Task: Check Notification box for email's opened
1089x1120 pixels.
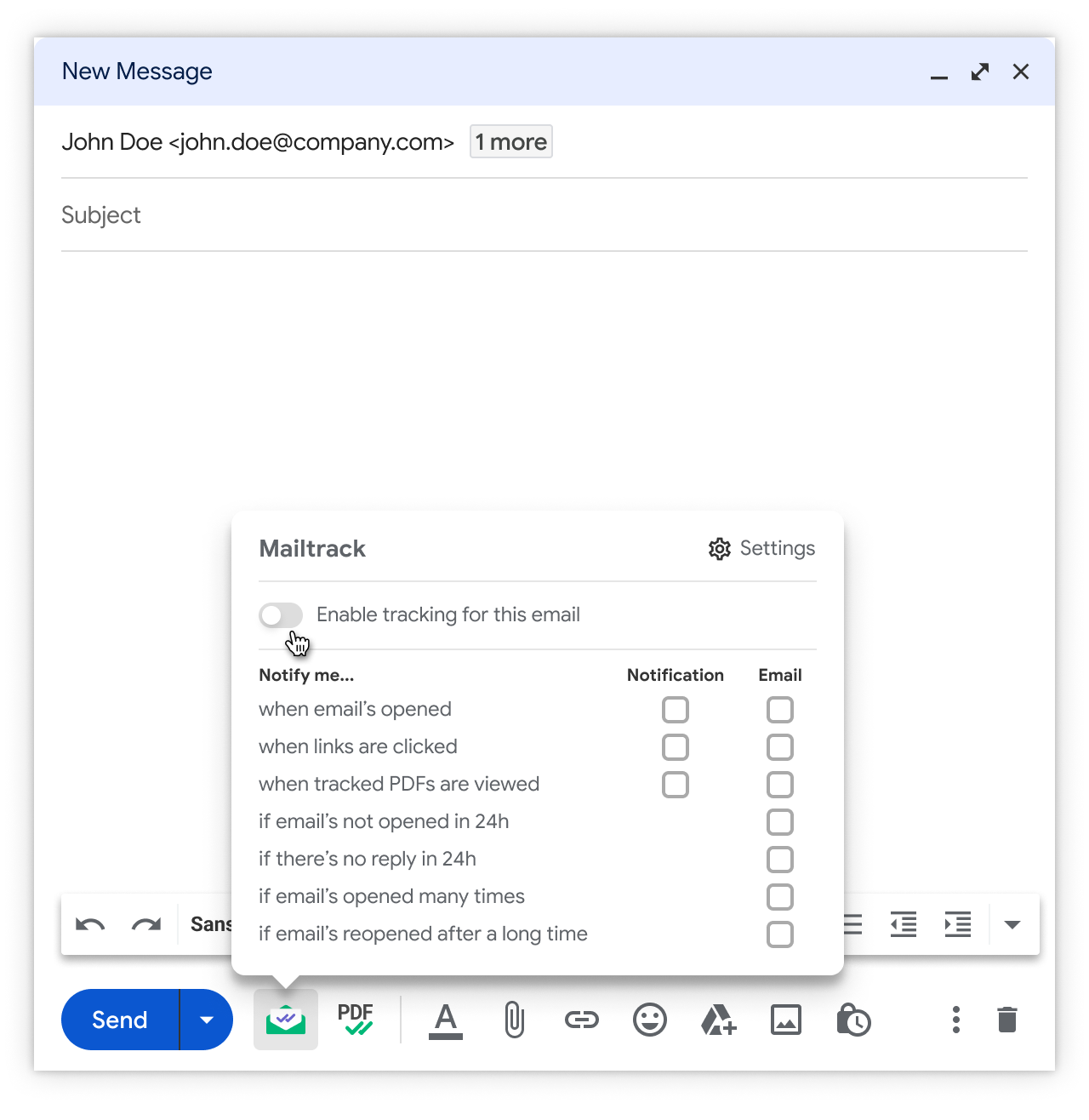Action: pyautogui.click(x=676, y=710)
